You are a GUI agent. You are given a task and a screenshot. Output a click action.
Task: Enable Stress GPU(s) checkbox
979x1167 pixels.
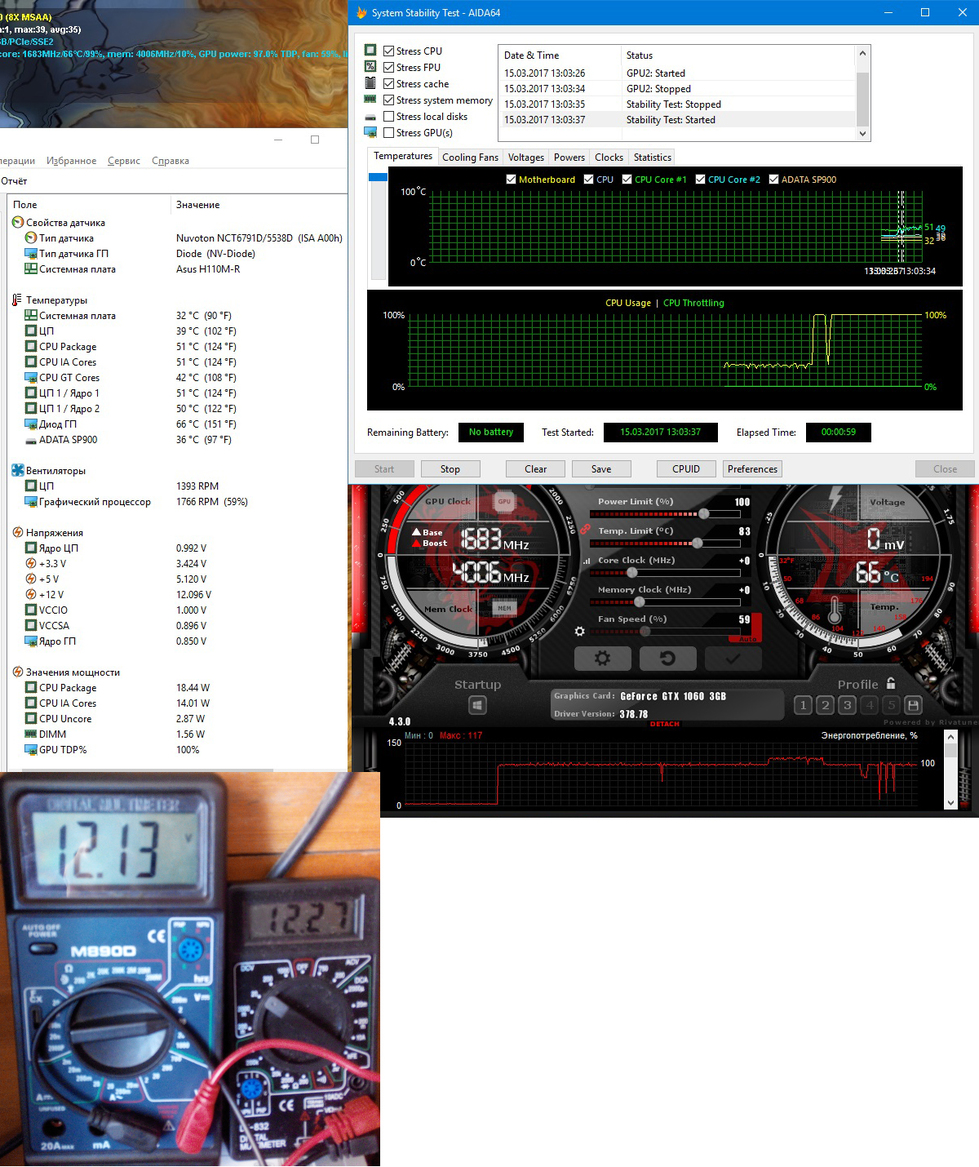[x=389, y=133]
